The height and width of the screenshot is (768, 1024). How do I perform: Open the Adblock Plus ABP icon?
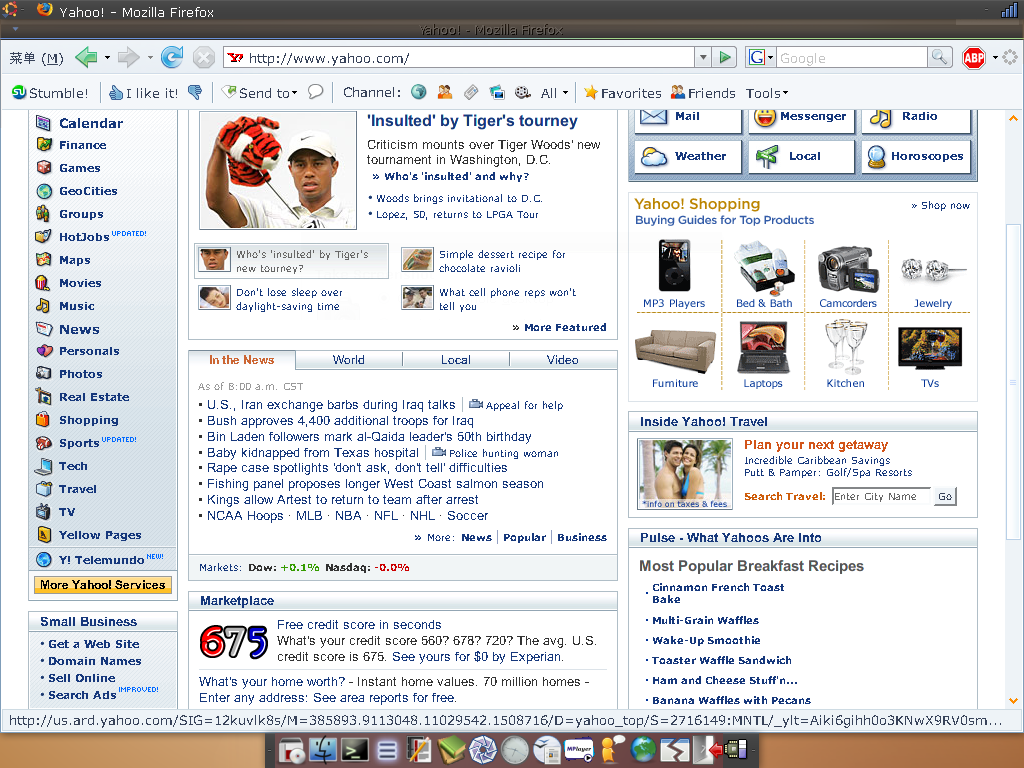click(x=973, y=57)
